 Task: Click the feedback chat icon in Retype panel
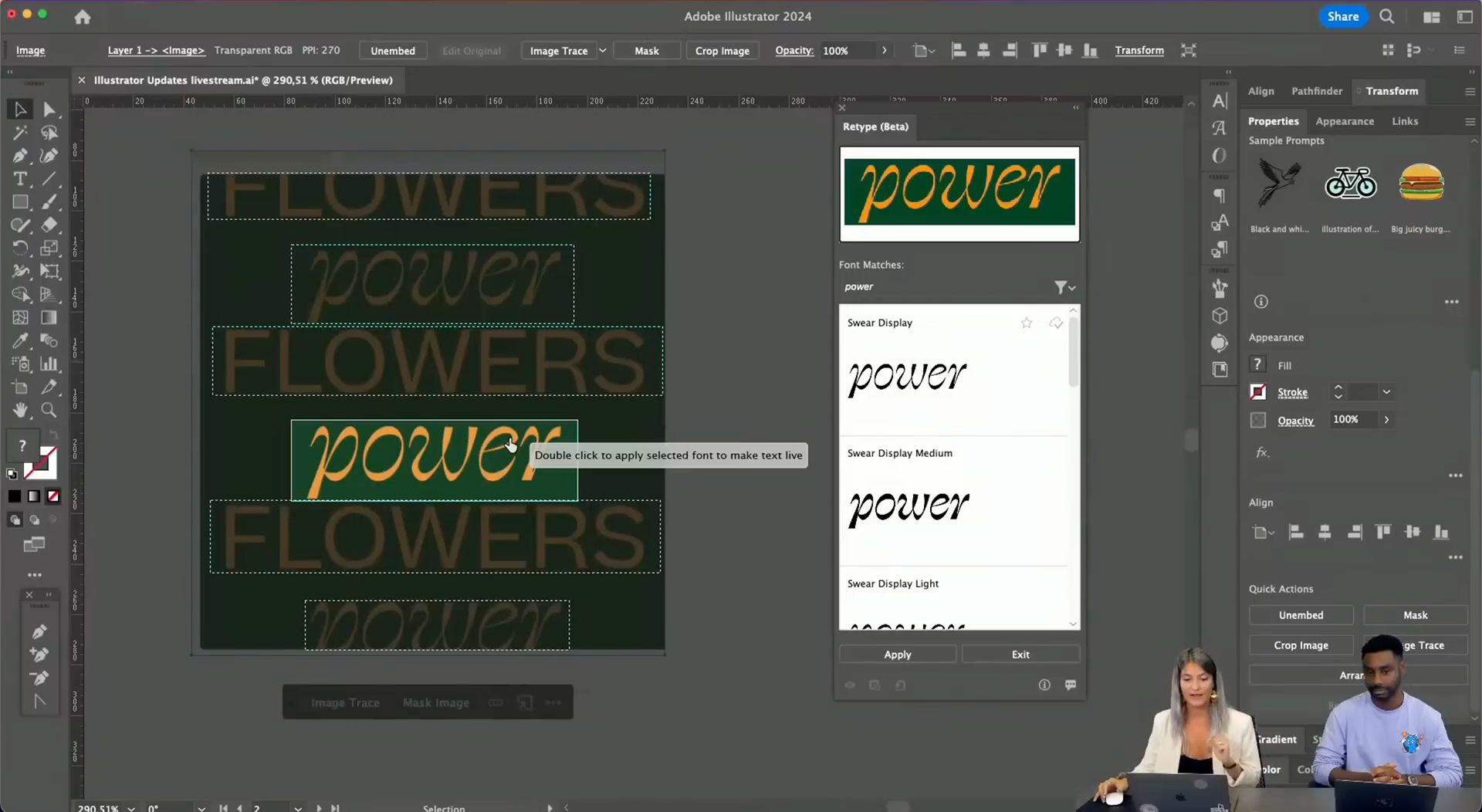1071,685
